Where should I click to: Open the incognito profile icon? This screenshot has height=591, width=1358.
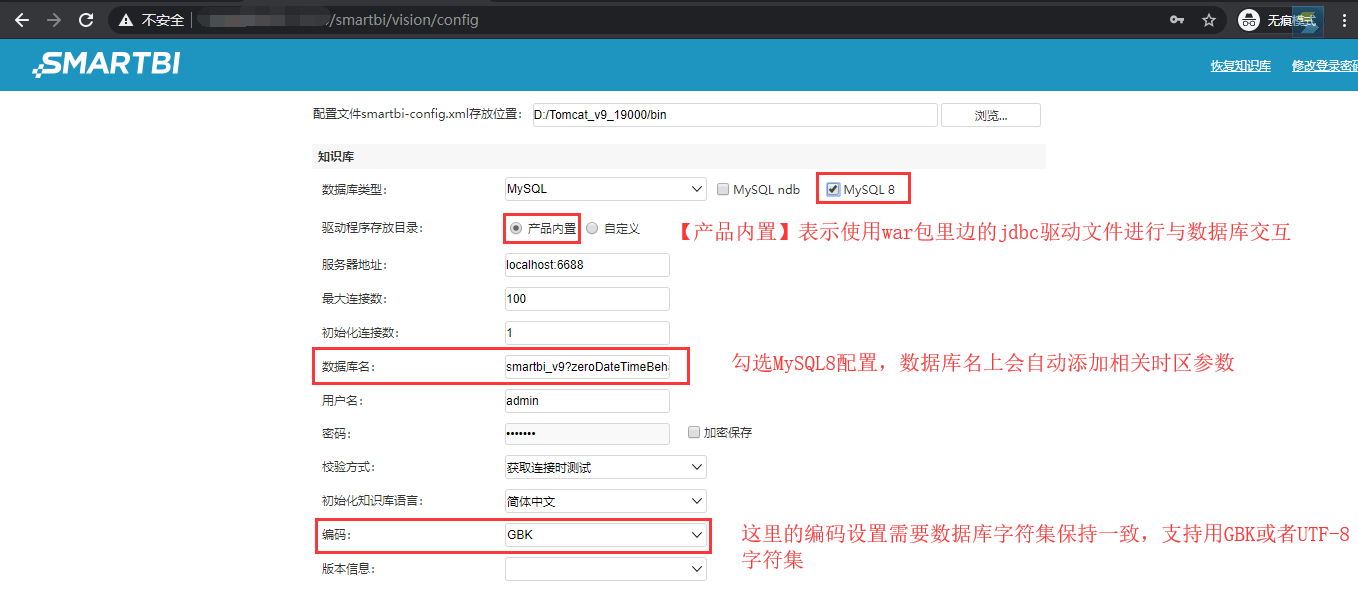[x=1249, y=20]
